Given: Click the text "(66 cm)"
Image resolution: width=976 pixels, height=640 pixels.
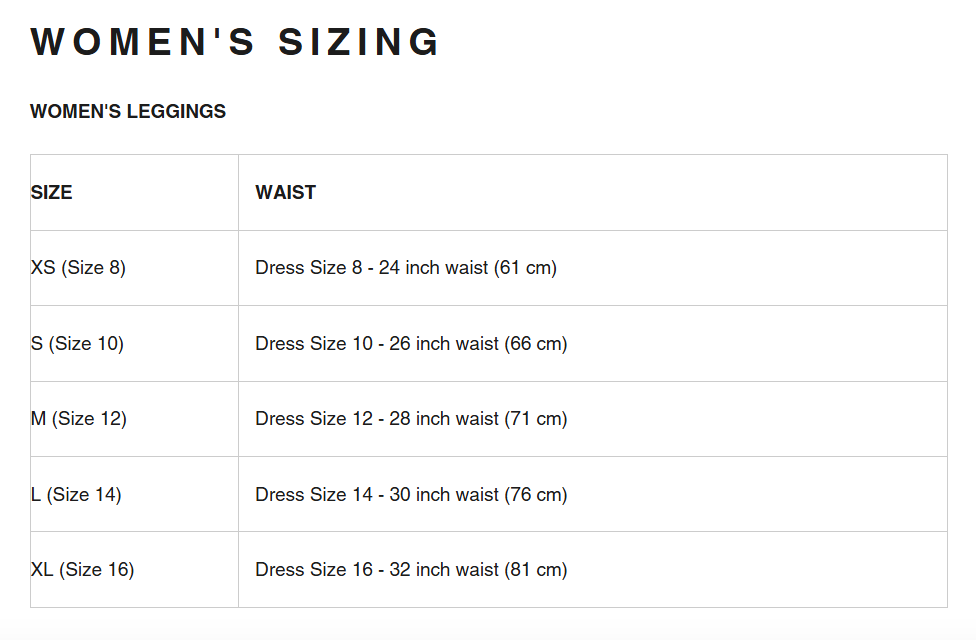Looking at the screenshot, I should pyautogui.click(x=536, y=343).
